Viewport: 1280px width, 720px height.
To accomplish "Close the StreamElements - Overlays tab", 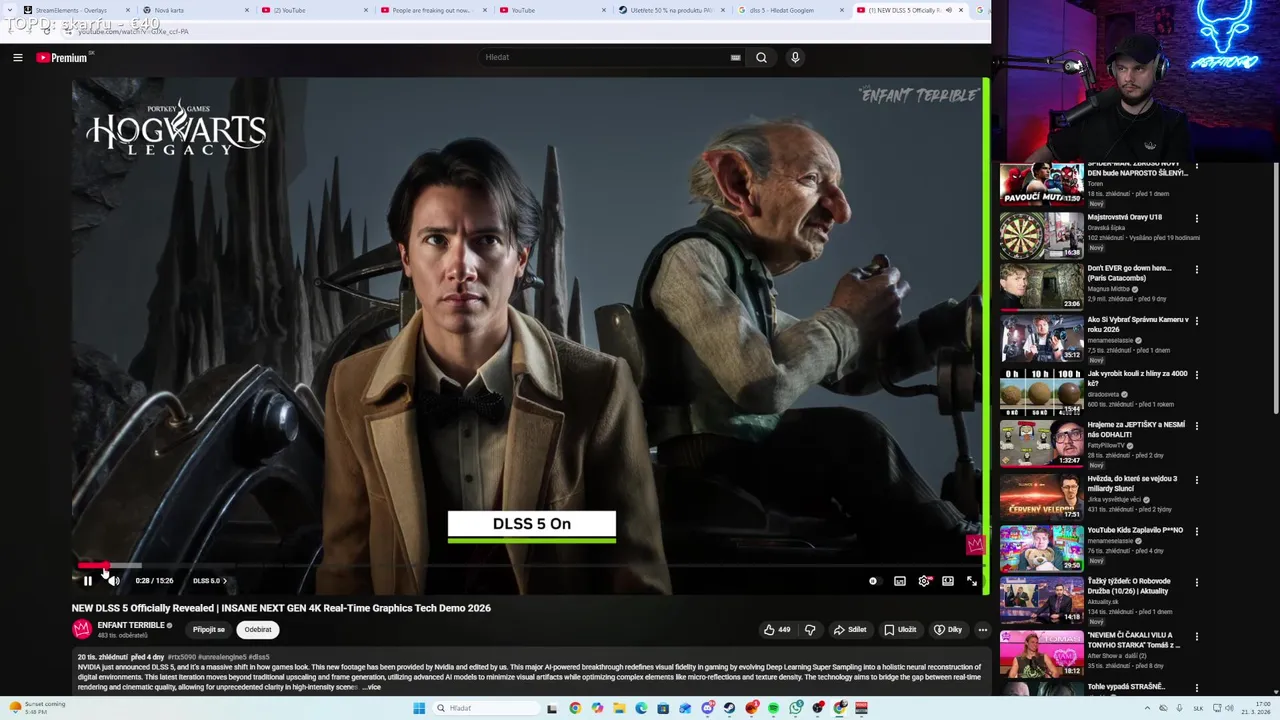I will pos(127,10).
